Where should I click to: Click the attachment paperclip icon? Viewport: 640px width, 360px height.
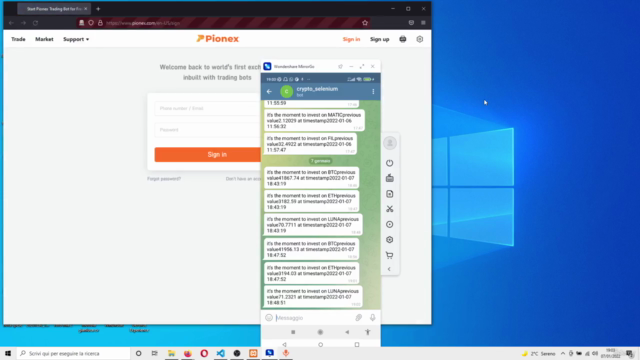pos(358,318)
